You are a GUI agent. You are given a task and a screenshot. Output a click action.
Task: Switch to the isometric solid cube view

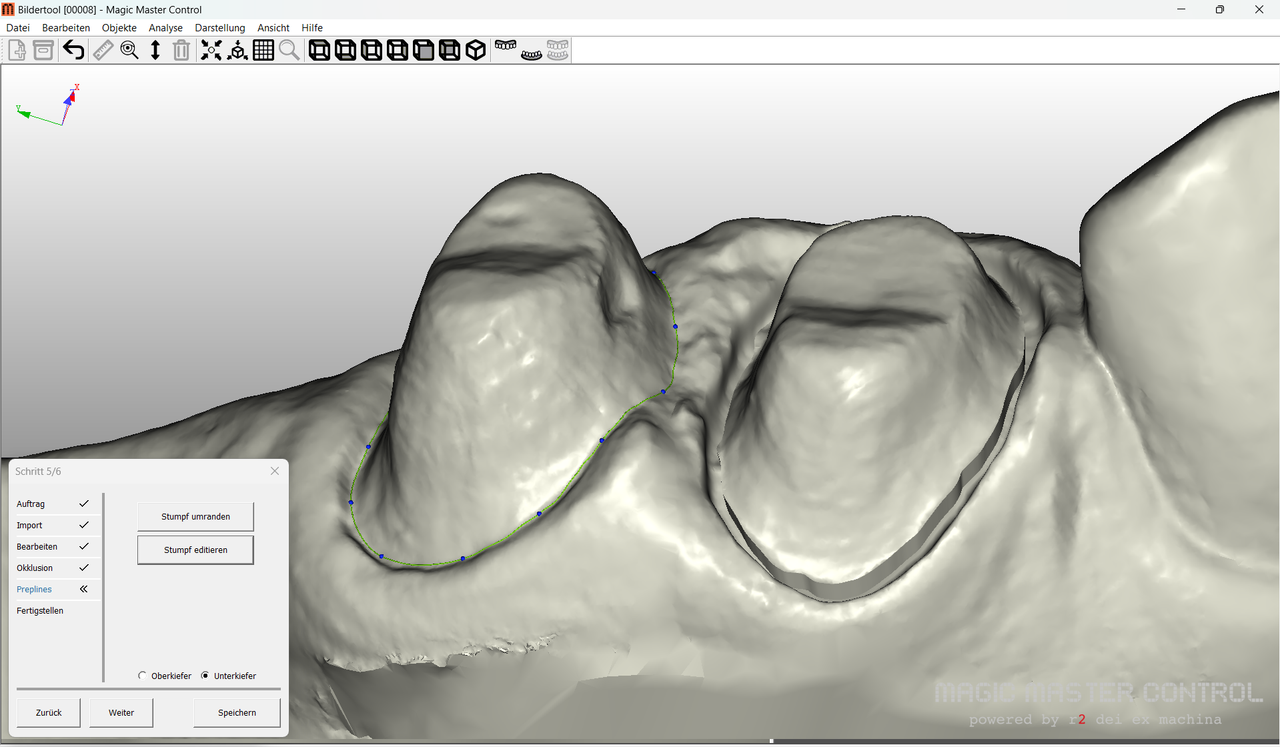(476, 50)
